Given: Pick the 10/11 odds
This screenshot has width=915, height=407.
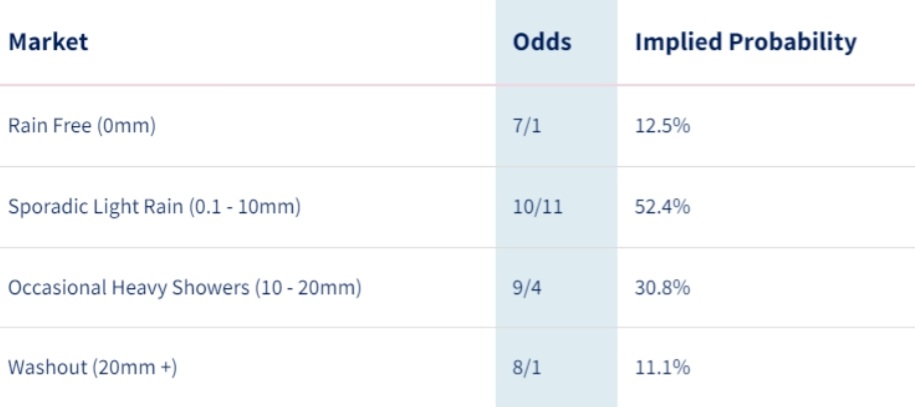Looking at the screenshot, I should [537, 207].
